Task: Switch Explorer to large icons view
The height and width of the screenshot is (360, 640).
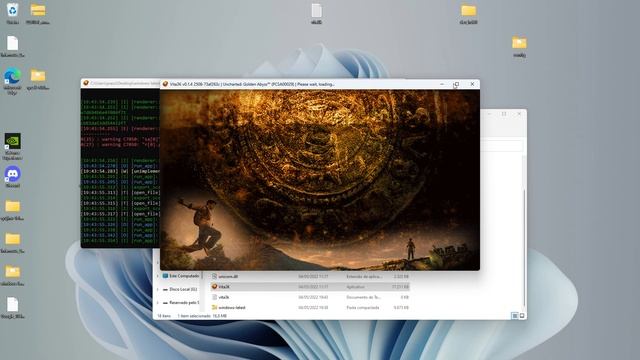Action: pos(522,316)
